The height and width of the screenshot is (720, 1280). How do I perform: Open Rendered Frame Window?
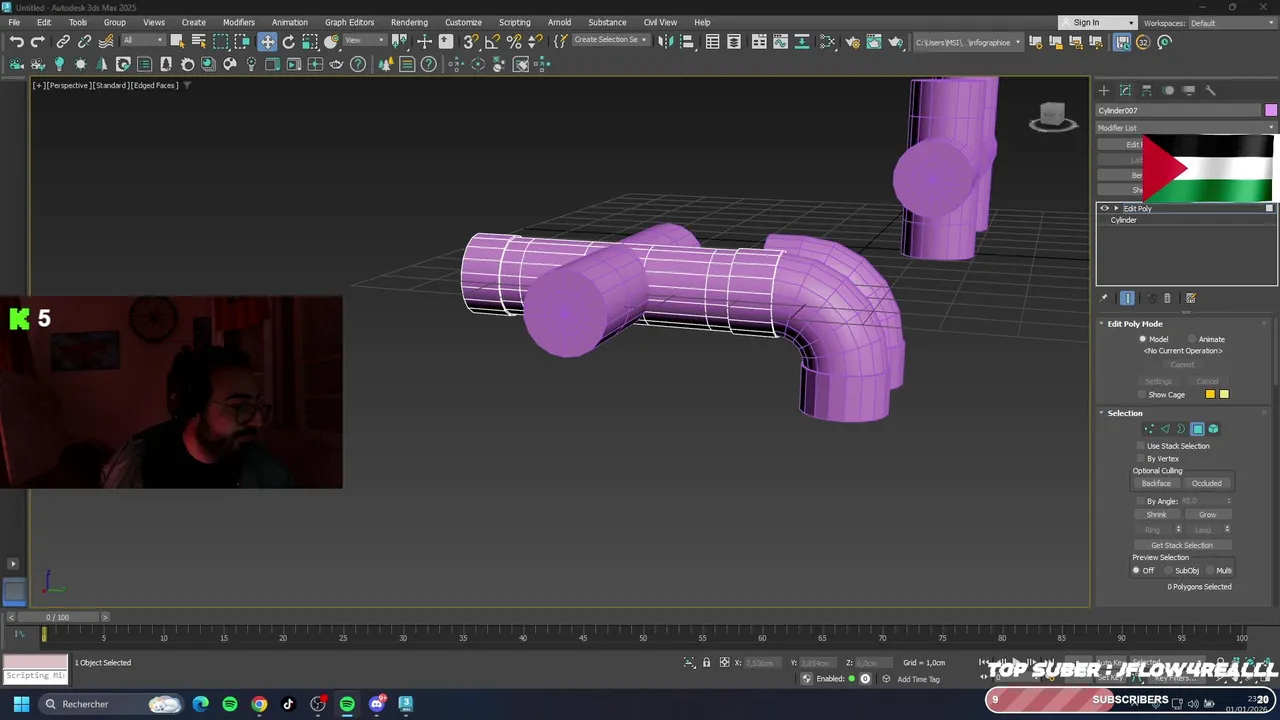point(873,41)
